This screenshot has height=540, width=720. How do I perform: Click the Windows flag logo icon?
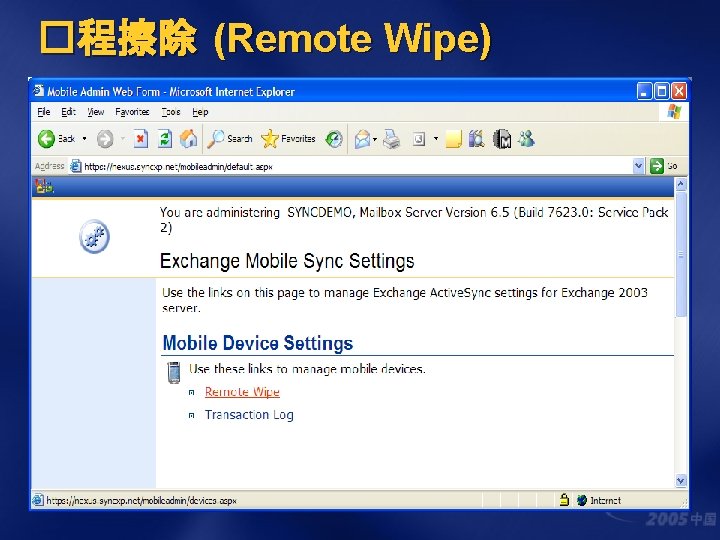(674, 112)
